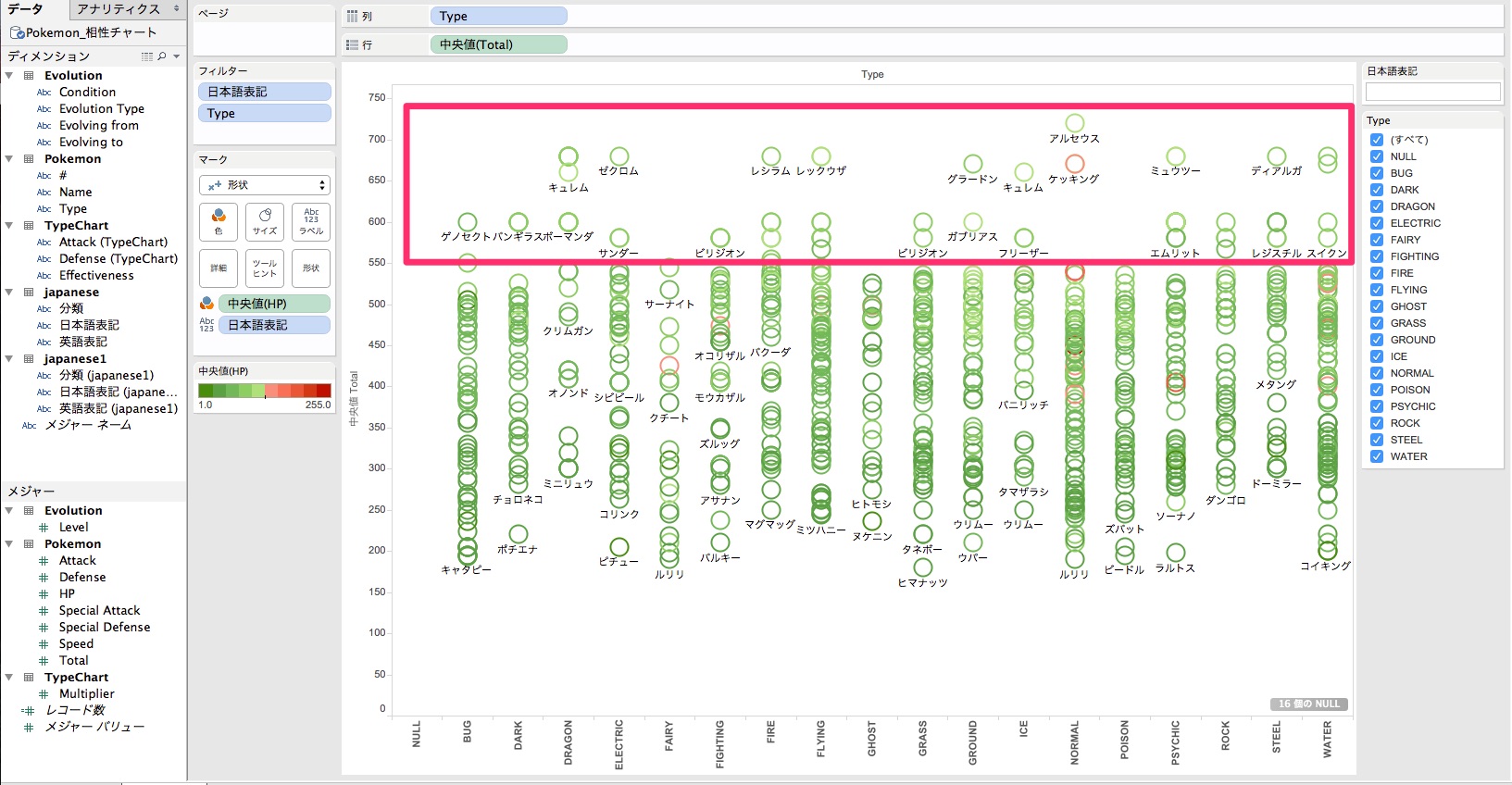Open the ラベル (label) marks card button
Image resolution: width=1512 pixels, height=785 pixels.
tap(311, 221)
